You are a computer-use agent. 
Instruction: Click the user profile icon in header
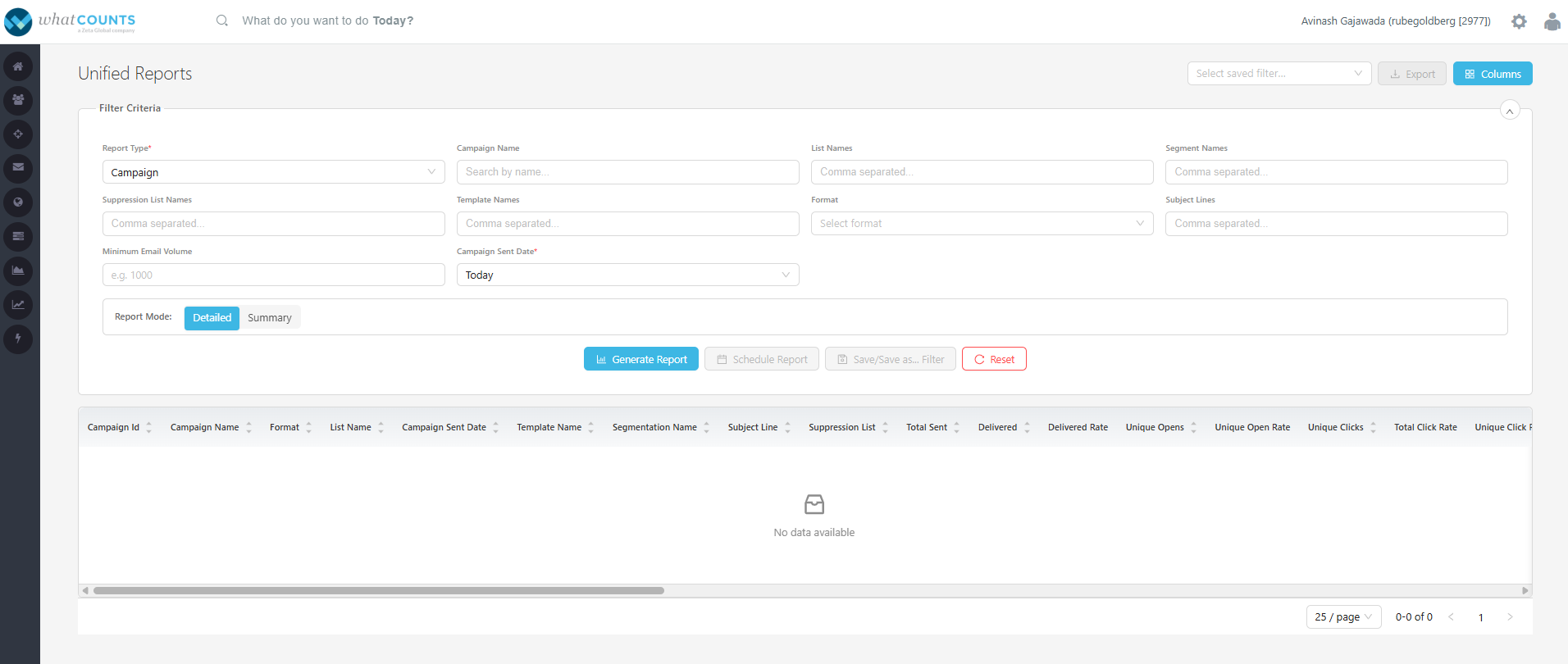pos(1552,22)
